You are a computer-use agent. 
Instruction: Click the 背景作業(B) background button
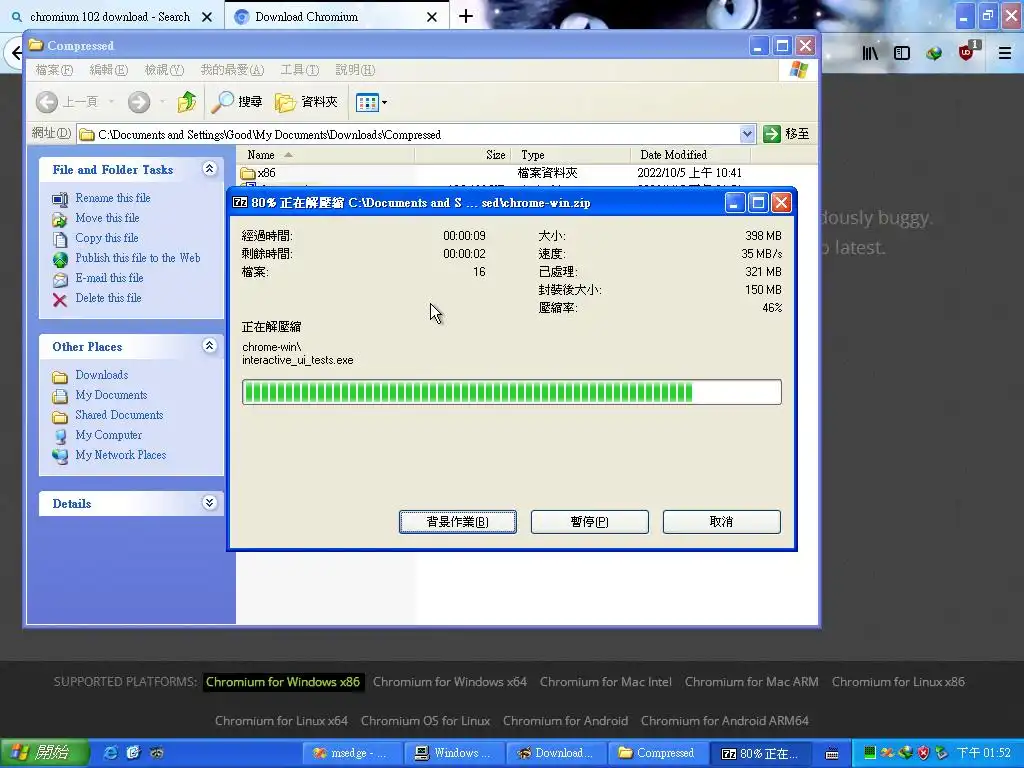[x=458, y=522]
